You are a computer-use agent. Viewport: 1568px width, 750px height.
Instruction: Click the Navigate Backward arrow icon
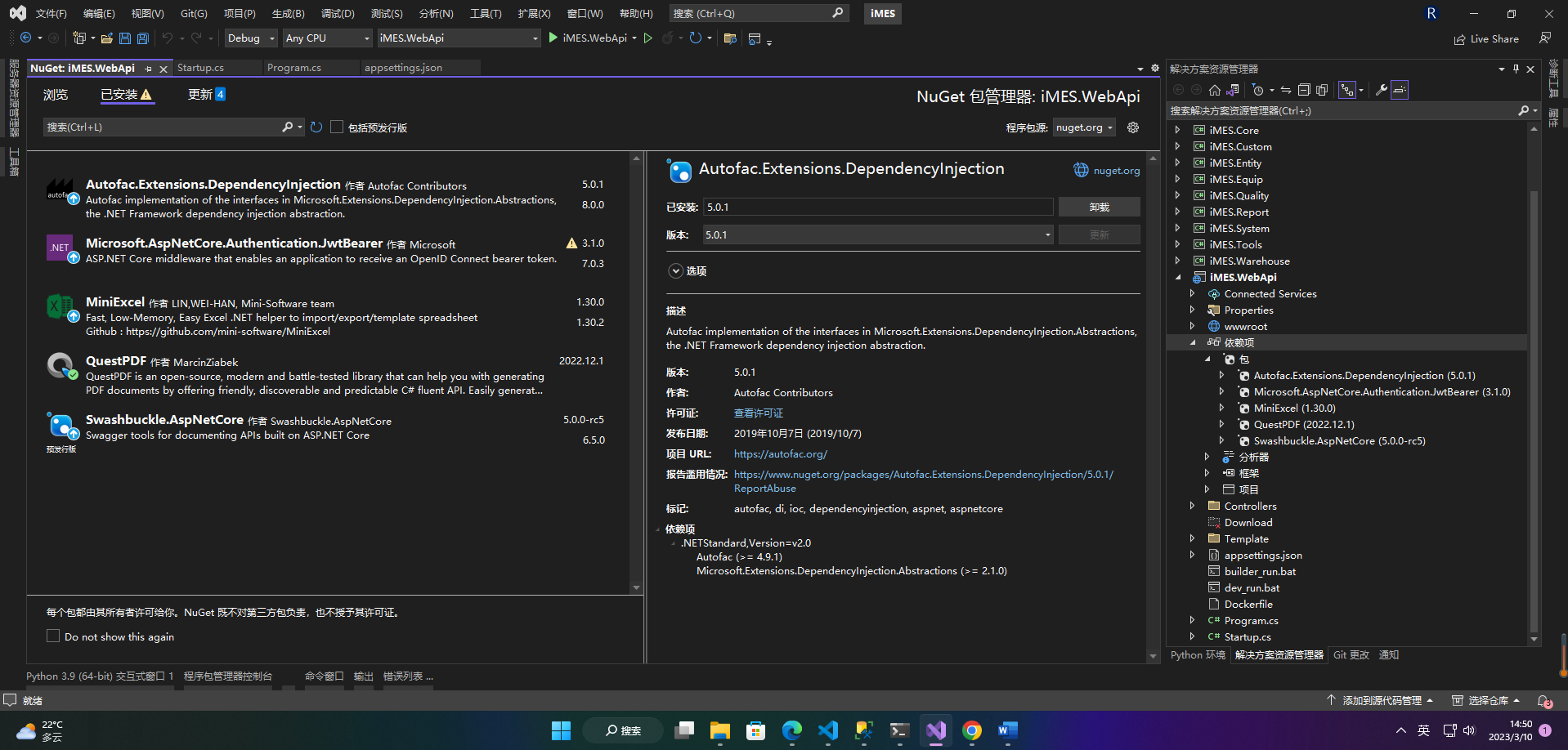click(x=26, y=38)
